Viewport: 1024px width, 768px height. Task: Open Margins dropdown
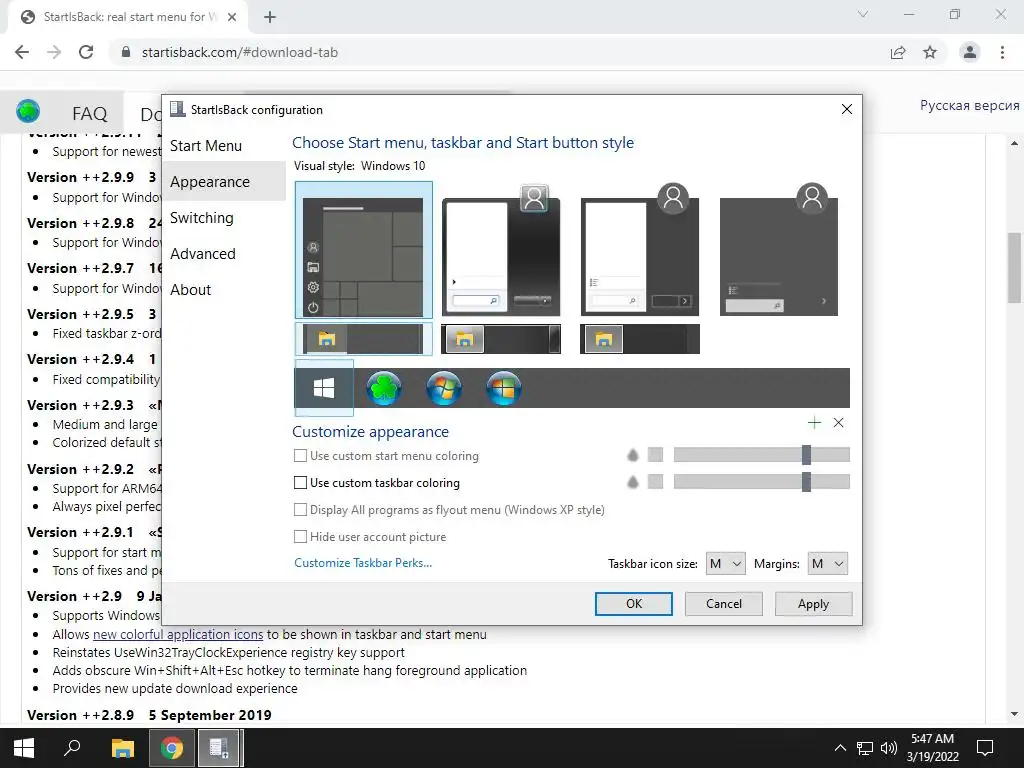coord(827,564)
